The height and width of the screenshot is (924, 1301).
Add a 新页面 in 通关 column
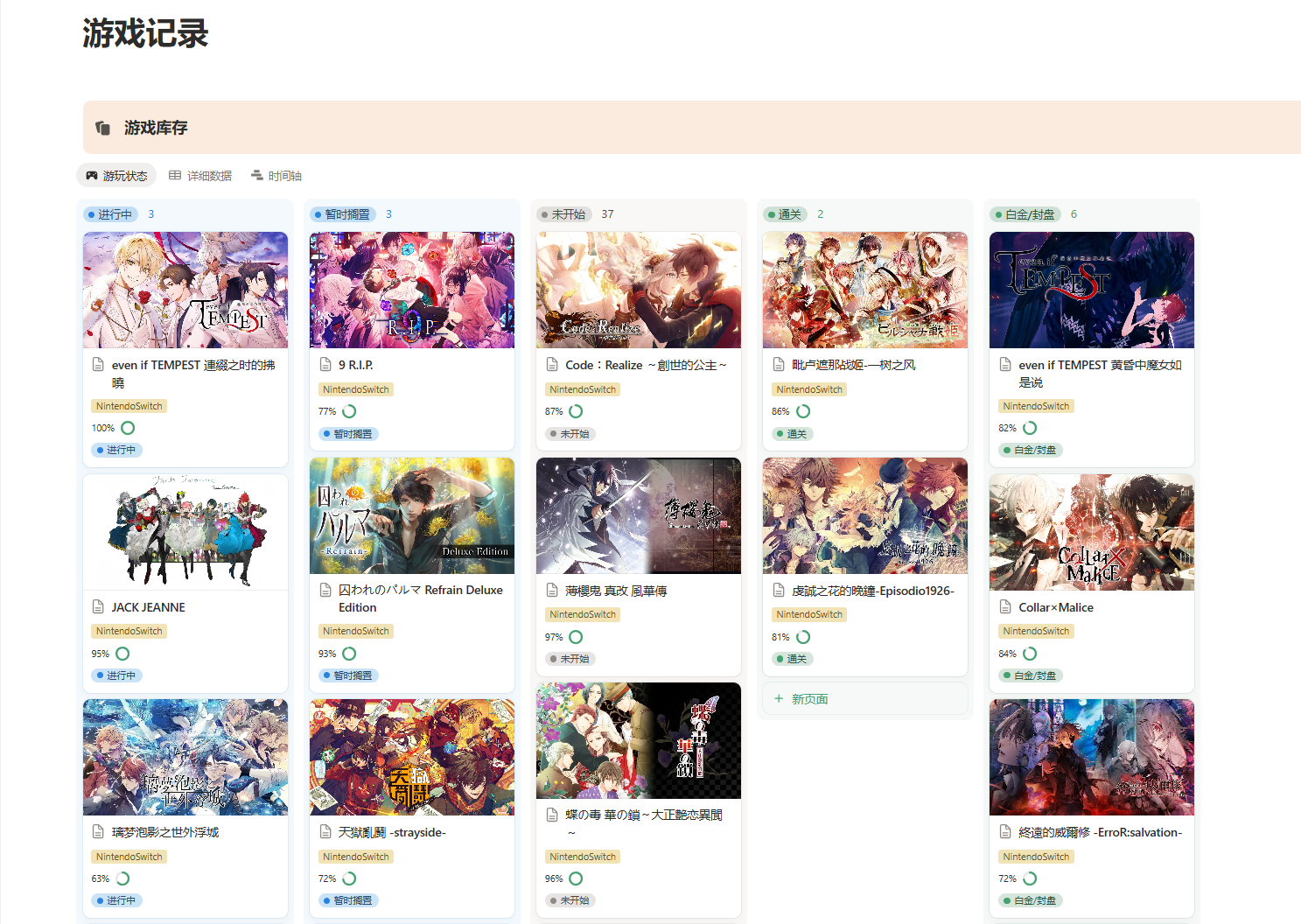[865, 699]
